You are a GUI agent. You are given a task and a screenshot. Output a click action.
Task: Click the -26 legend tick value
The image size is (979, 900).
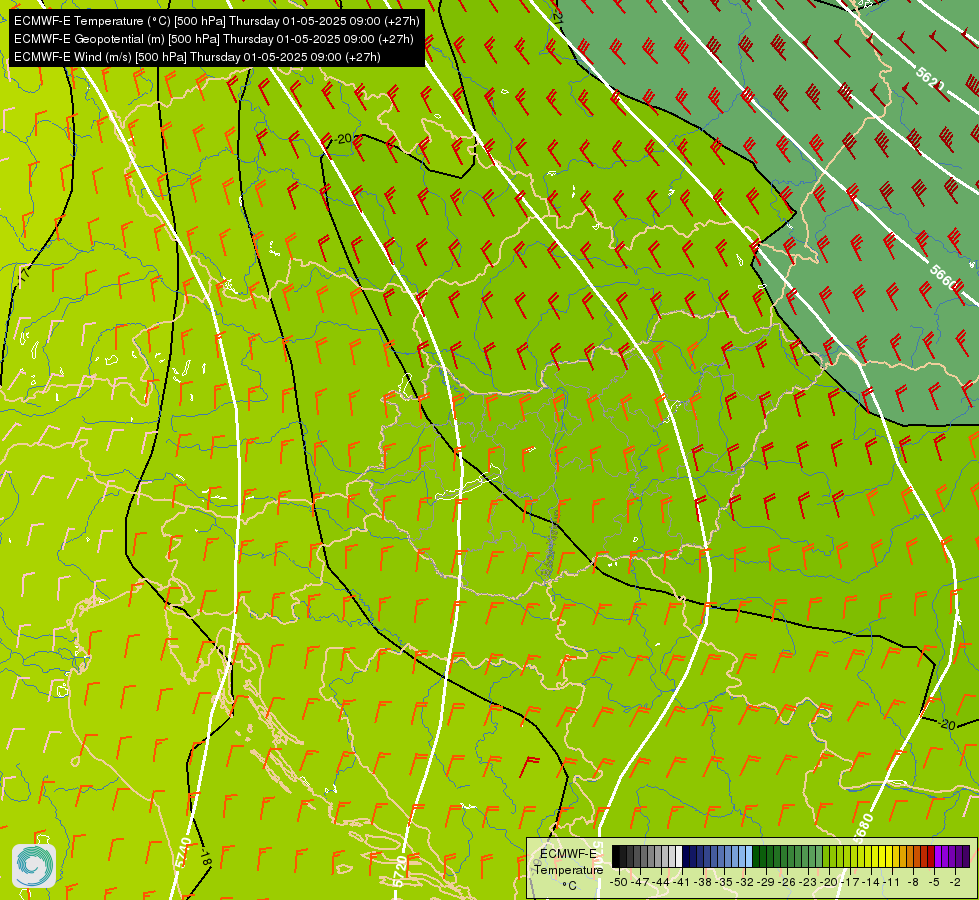[x=787, y=882]
